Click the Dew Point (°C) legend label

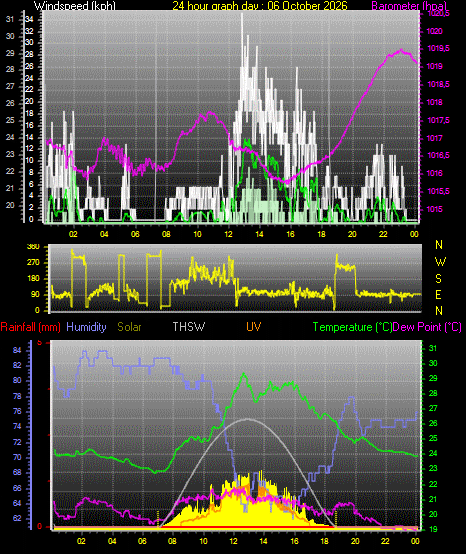(x=427, y=327)
